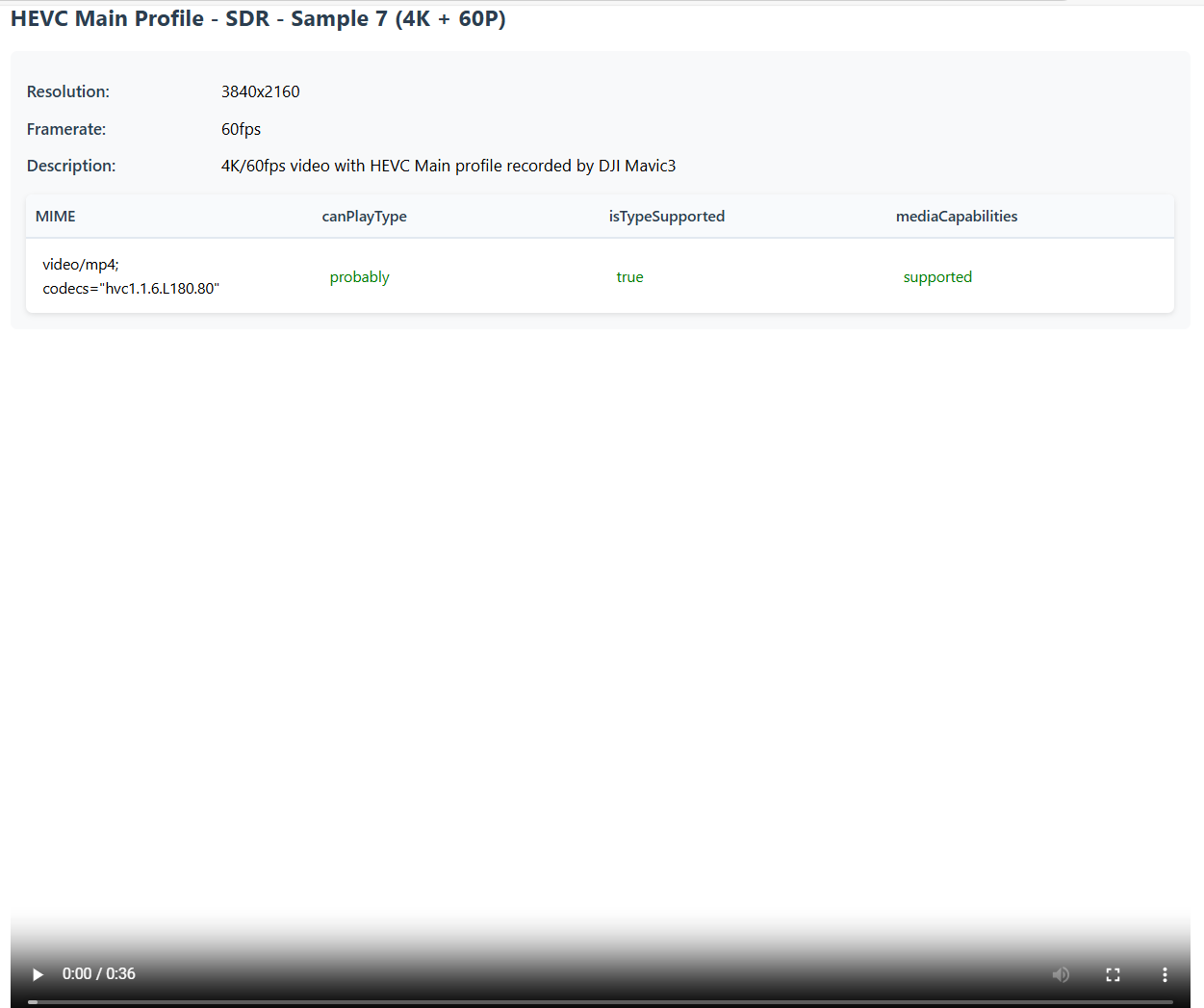Select the canPlayType column header
Screen dimensions: 1204x1008
(364, 217)
